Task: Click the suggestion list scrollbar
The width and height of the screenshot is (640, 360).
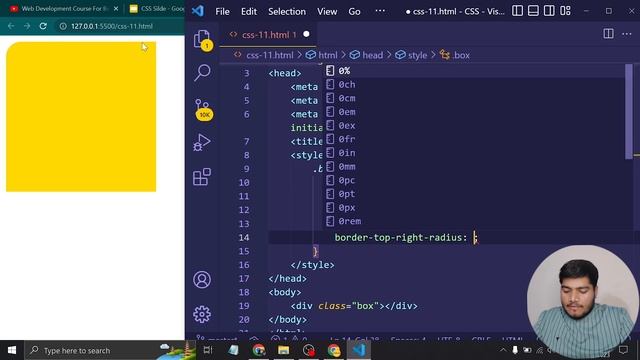Action: pos(629,111)
